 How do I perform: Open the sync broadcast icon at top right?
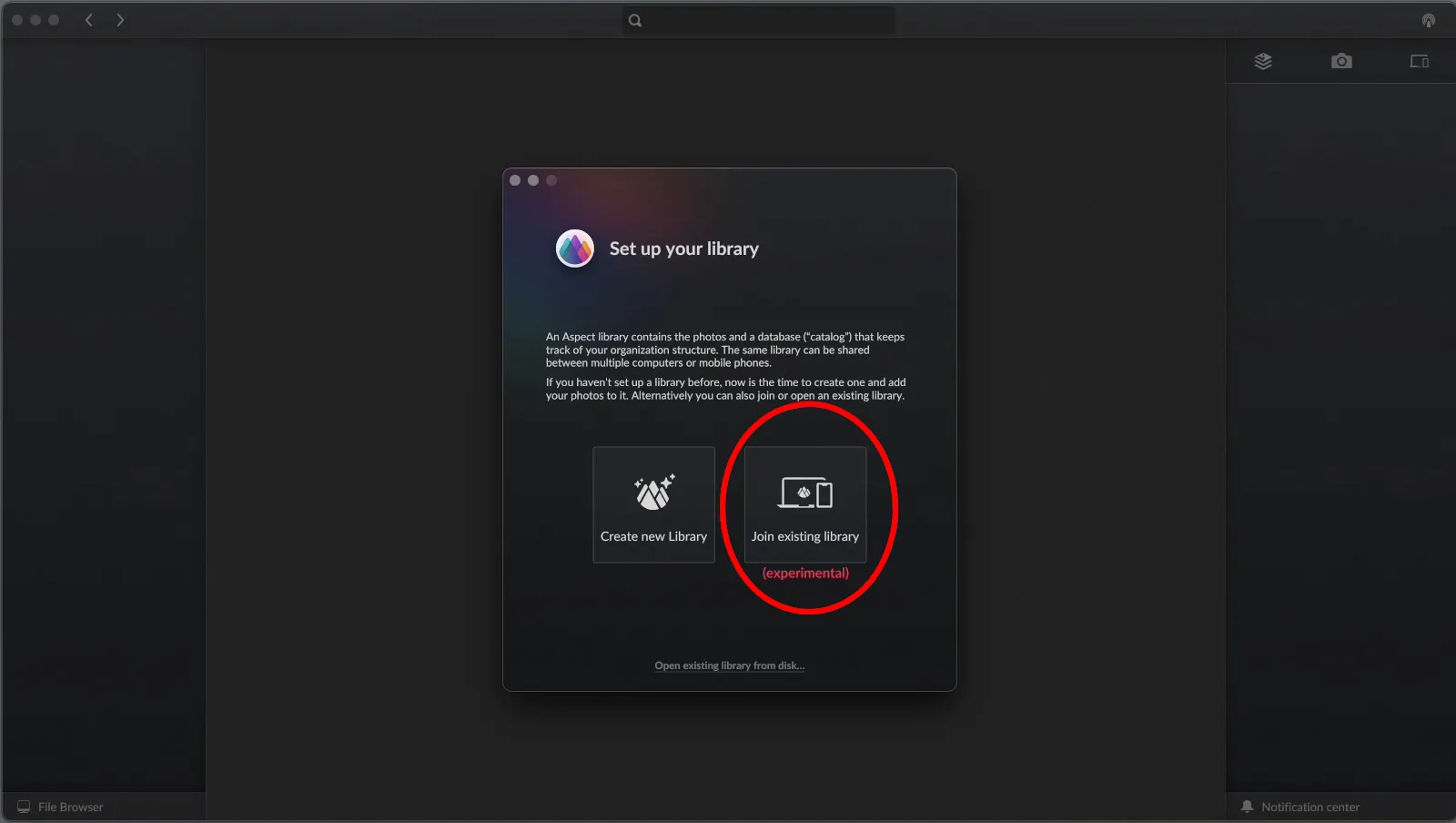(x=1428, y=20)
